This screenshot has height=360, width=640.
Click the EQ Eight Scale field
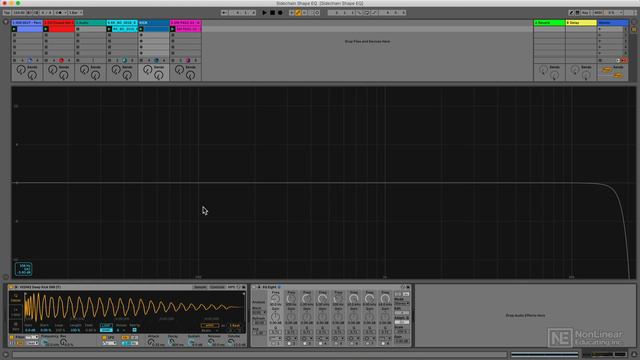coord(402,332)
